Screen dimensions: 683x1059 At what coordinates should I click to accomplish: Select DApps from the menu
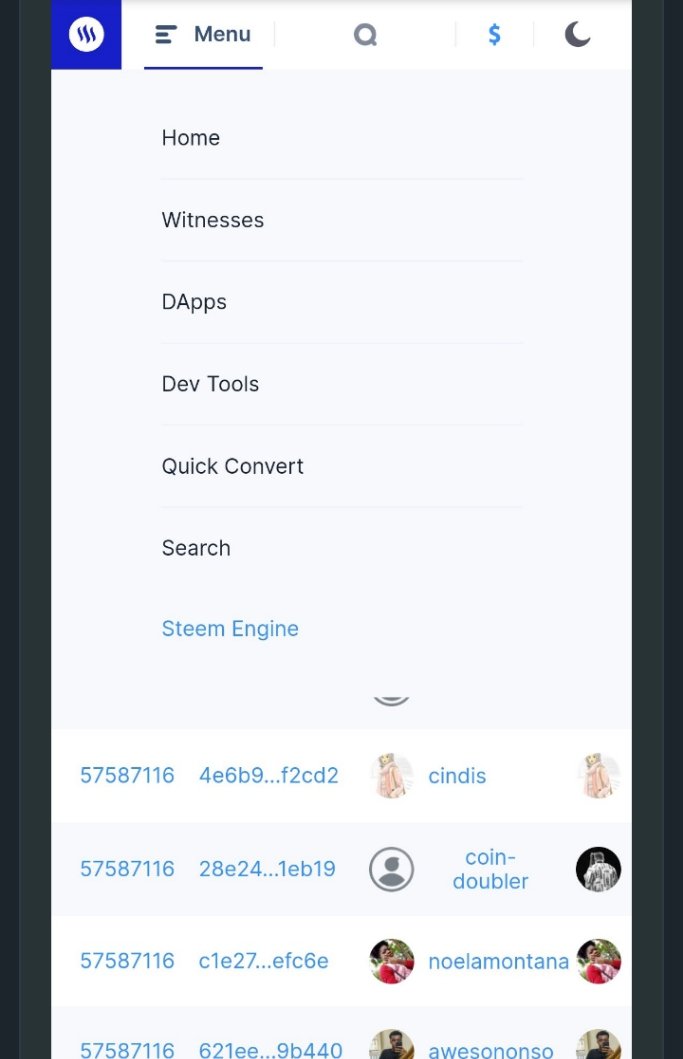[194, 302]
